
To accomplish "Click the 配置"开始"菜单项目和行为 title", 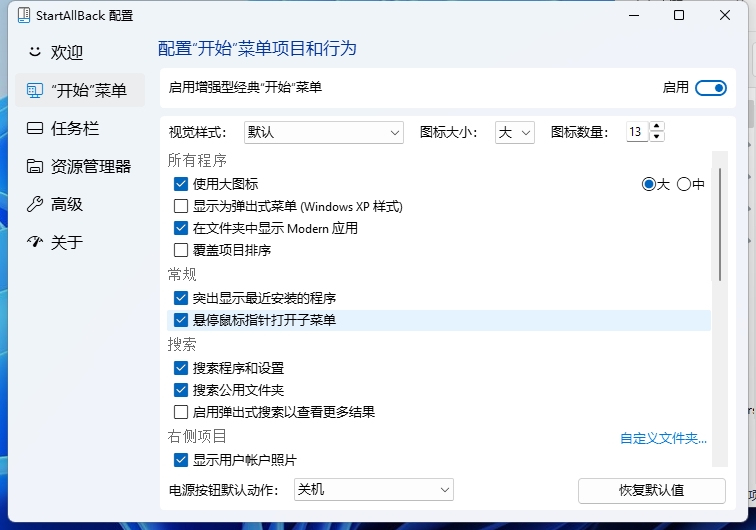I will (257, 49).
